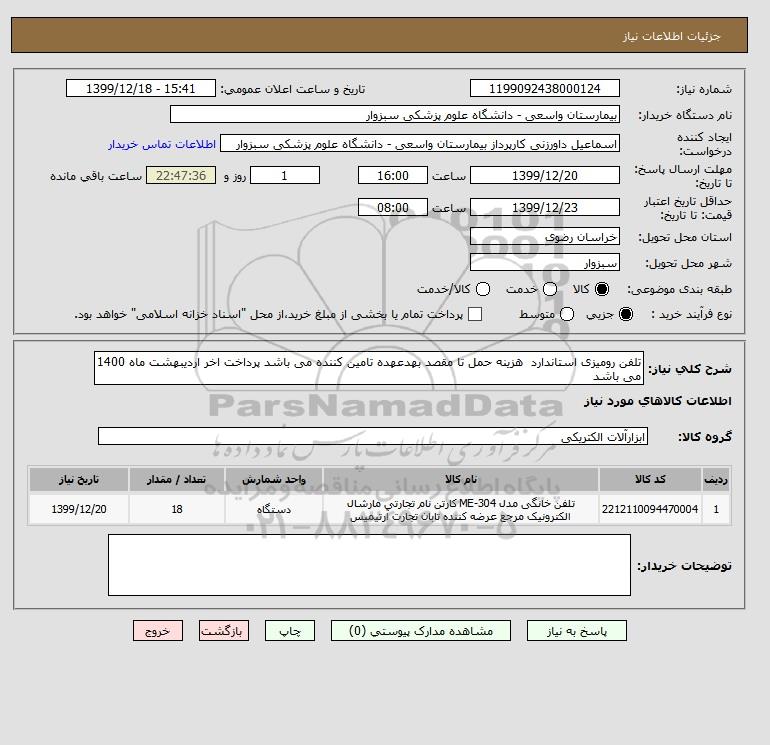The image size is (770, 745).
Task: Click the شرح کلی نیاز label
Action: 690,369
